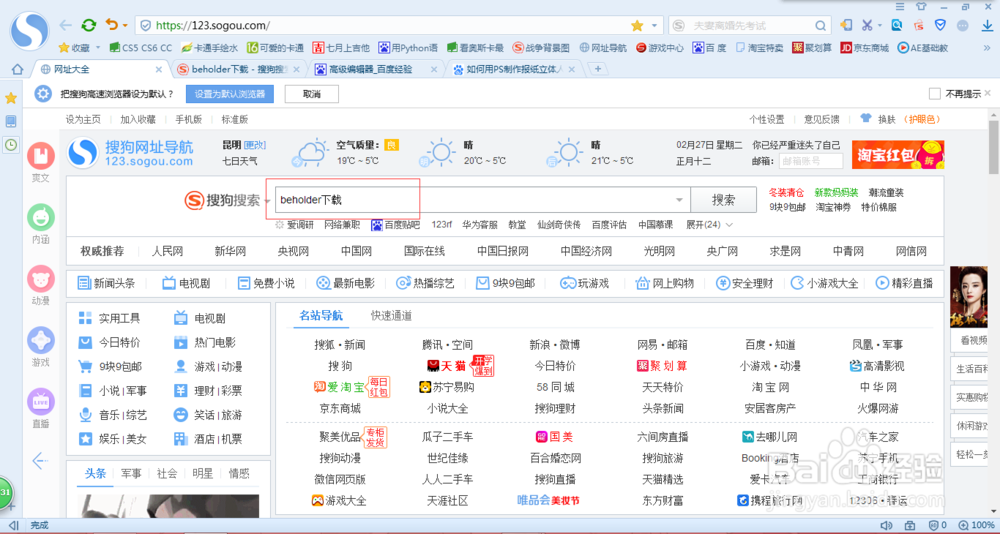The width and height of the screenshot is (1000, 534).
Task: Click the address bar bookmark star
Action: (x=636, y=26)
